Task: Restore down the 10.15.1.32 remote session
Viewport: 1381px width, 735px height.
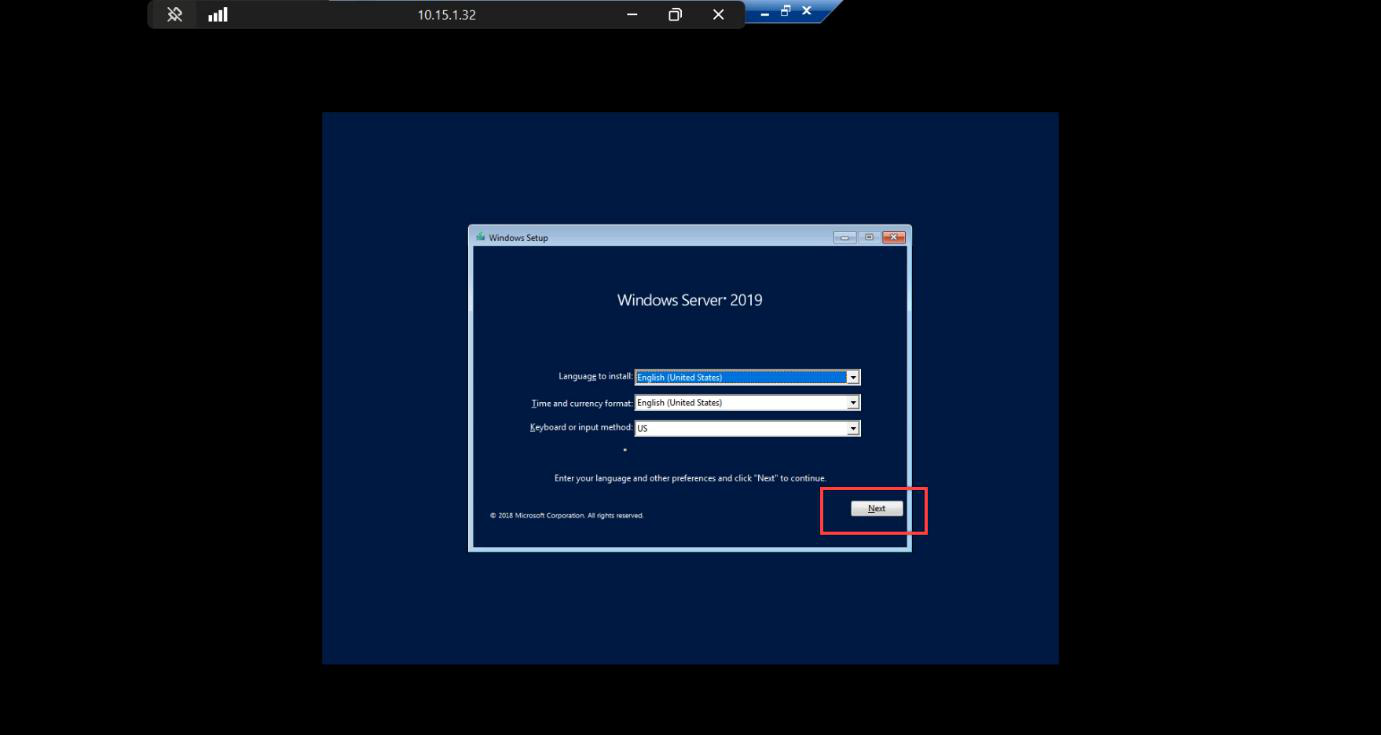Action: [x=675, y=15]
